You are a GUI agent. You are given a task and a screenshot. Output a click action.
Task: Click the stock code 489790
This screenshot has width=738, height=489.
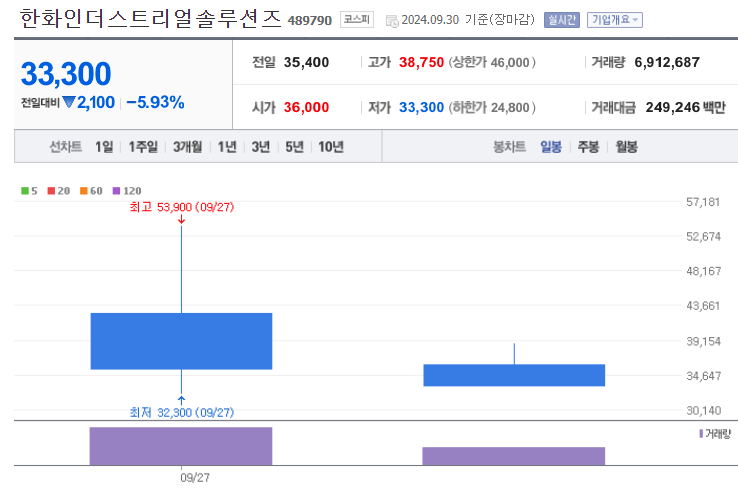tap(310, 21)
